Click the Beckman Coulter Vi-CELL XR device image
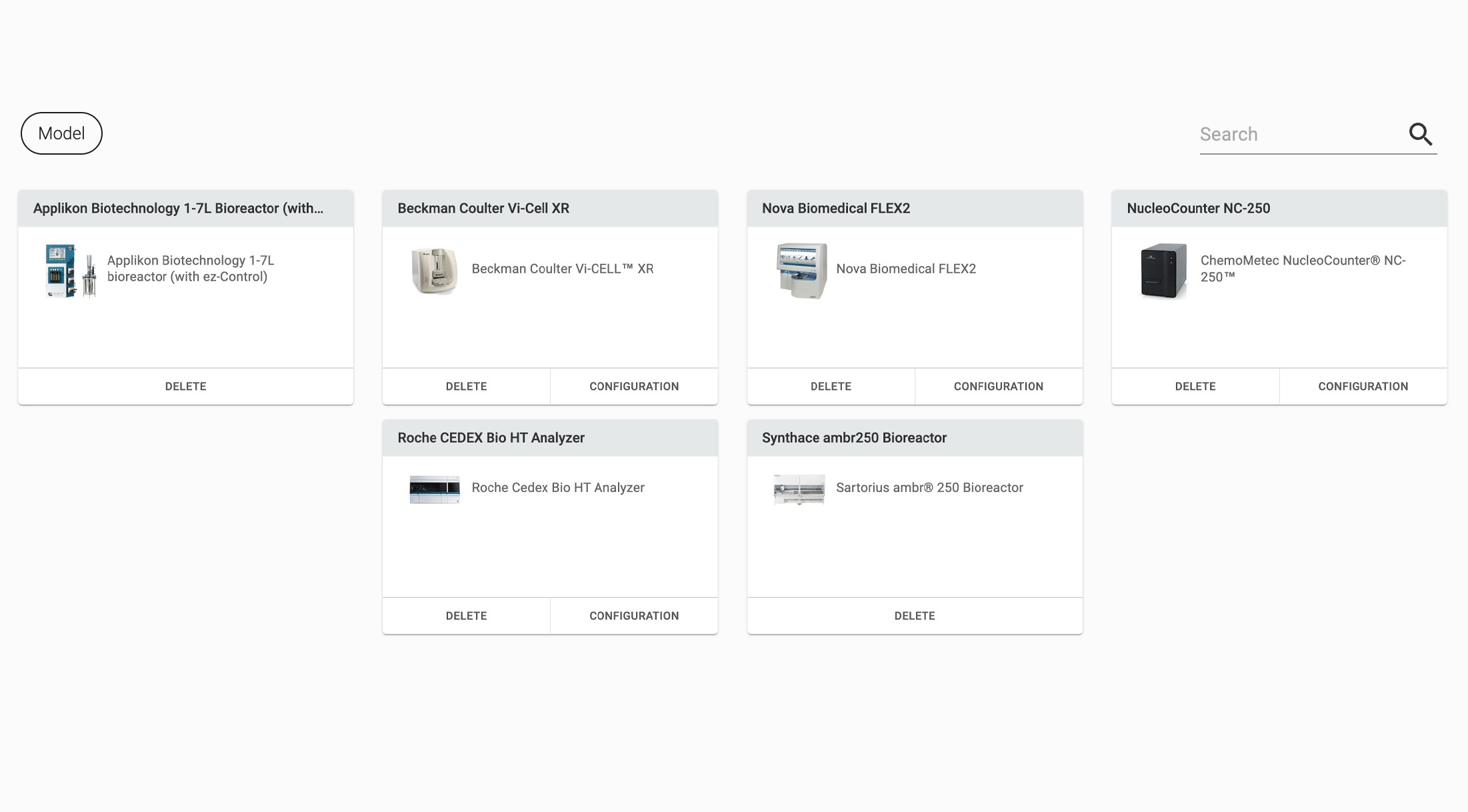 pos(434,270)
